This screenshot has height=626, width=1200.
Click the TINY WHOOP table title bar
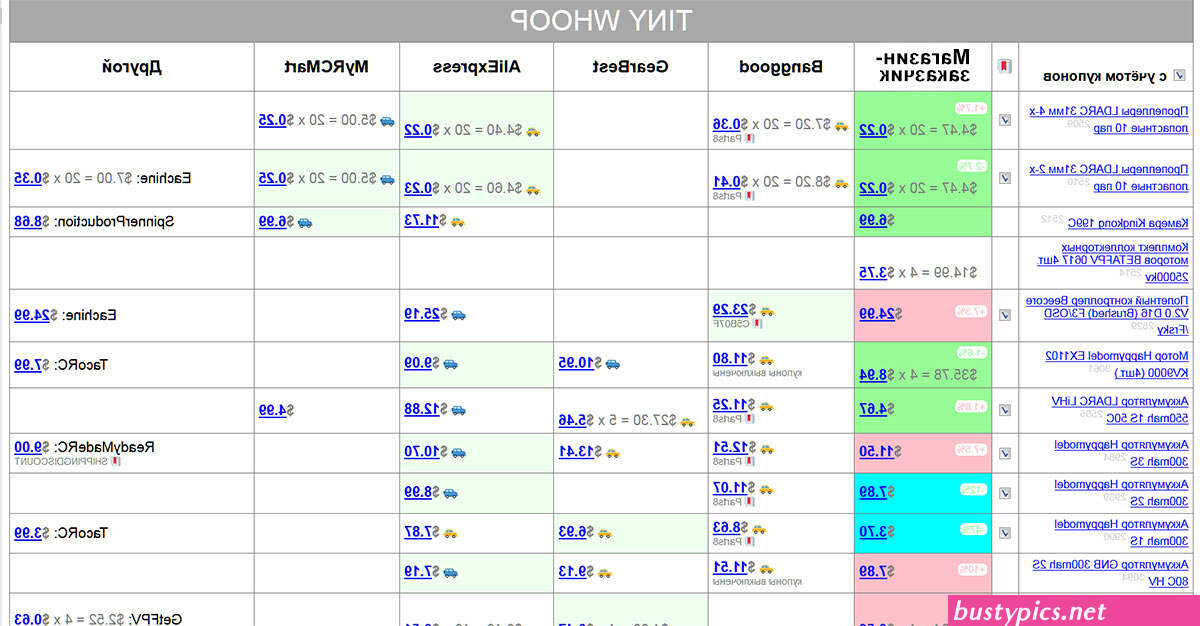(x=600, y=21)
